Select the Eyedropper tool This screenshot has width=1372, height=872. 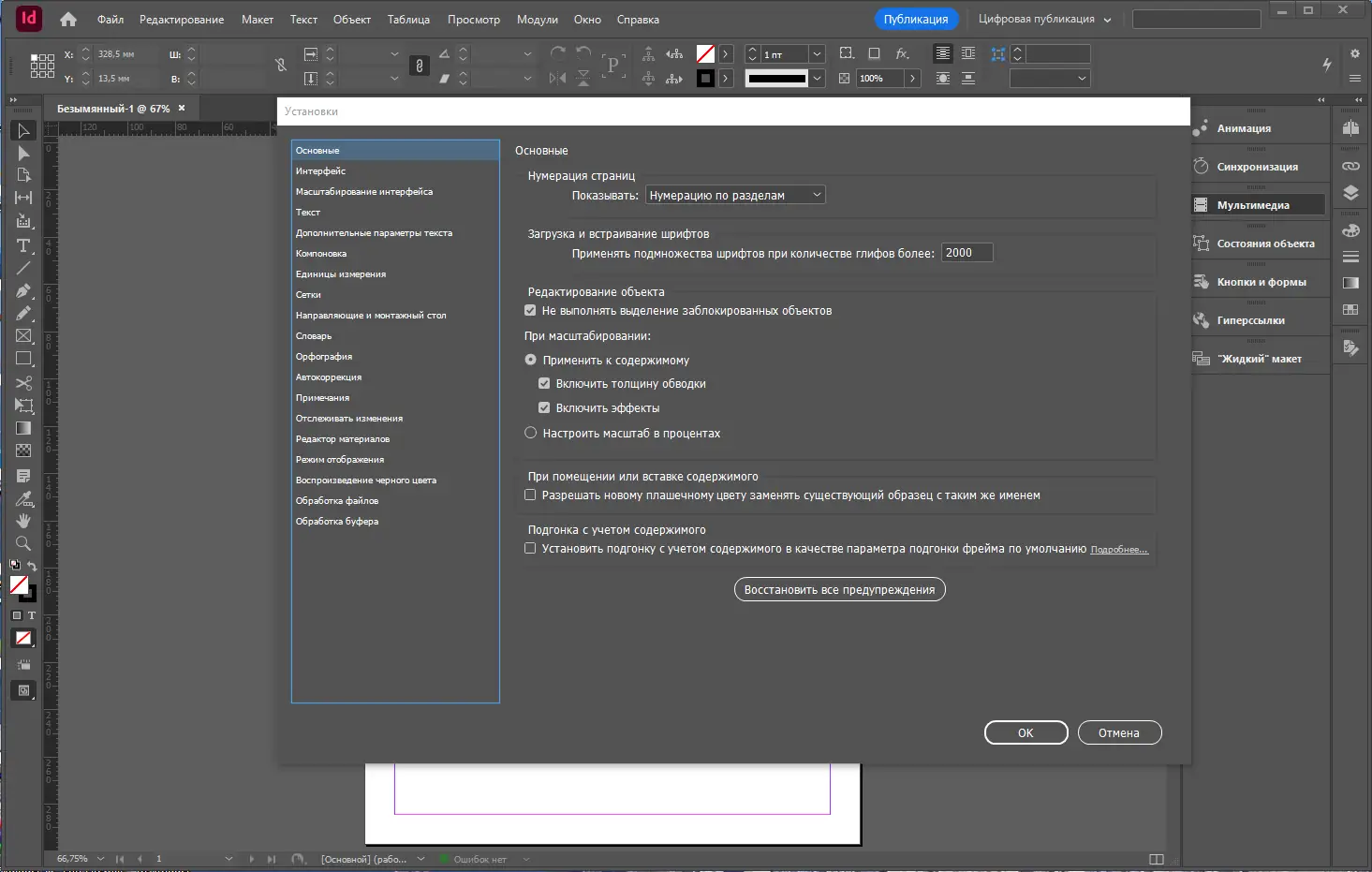[23, 498]
